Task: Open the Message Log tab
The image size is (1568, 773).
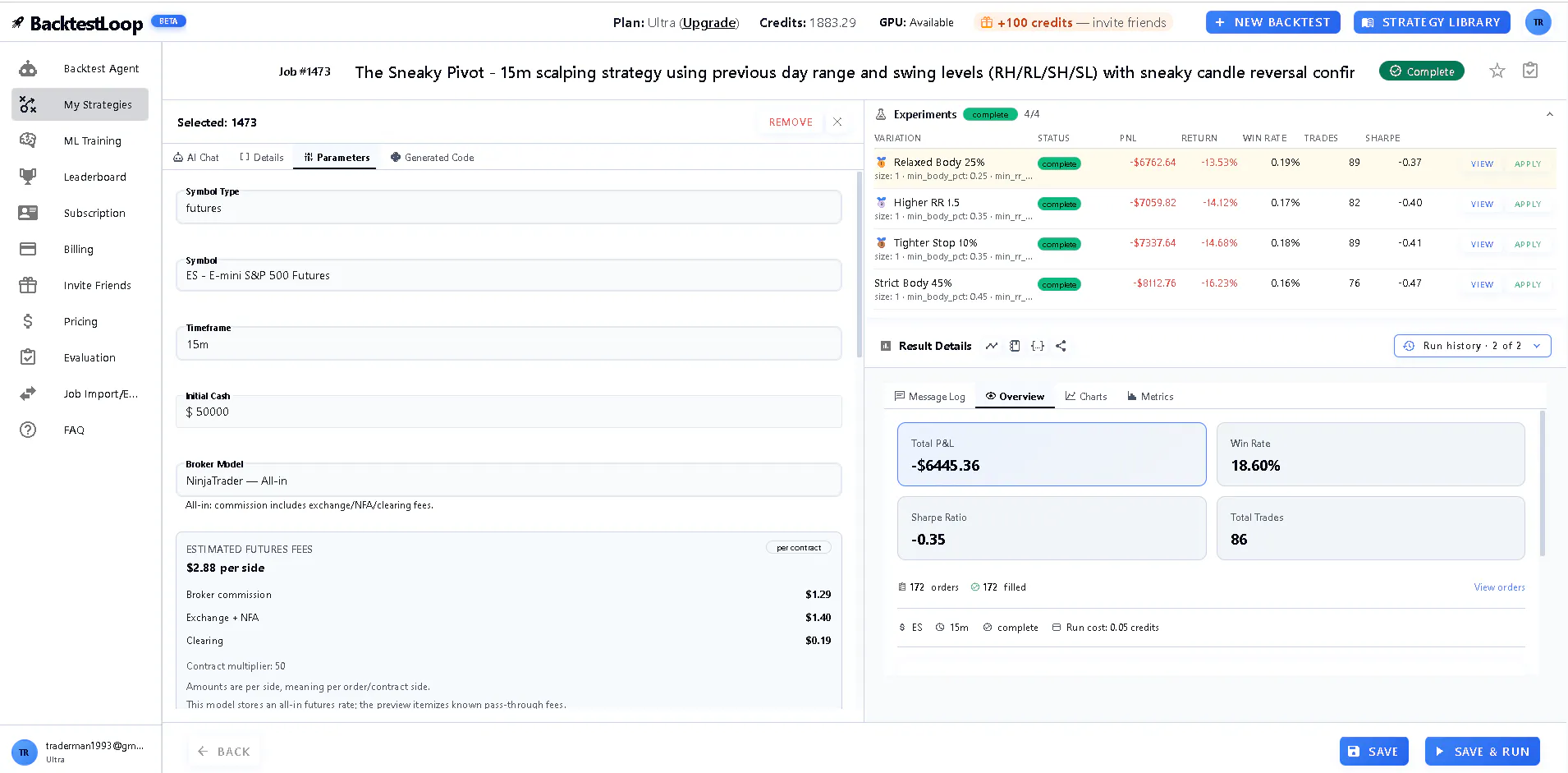Action: point(930,397)
